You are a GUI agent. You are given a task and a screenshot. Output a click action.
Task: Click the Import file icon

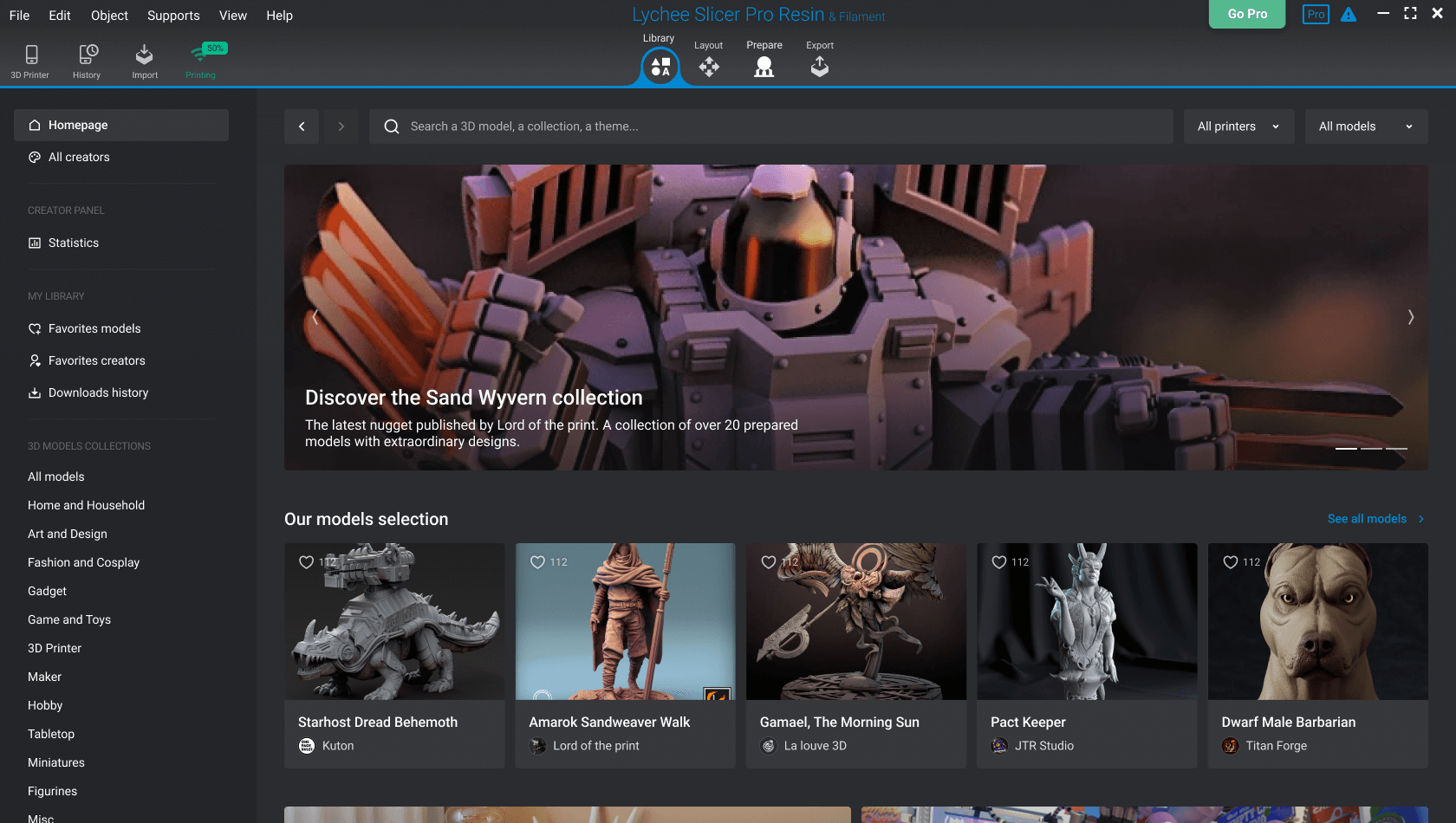coord(144,55)
